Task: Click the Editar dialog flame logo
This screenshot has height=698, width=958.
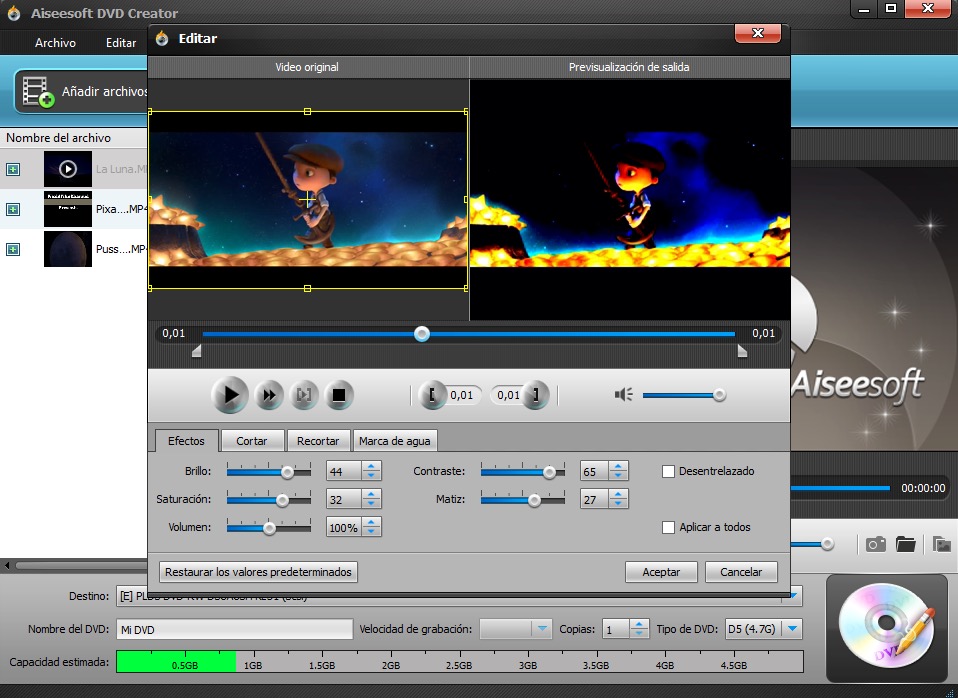Action: 162,39
